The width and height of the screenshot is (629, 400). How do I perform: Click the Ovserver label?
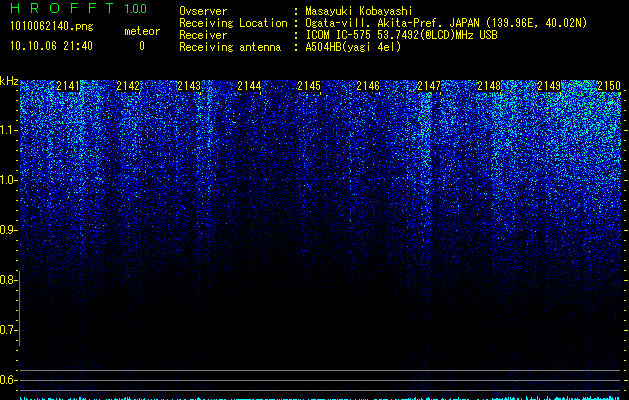coord(203,11)
